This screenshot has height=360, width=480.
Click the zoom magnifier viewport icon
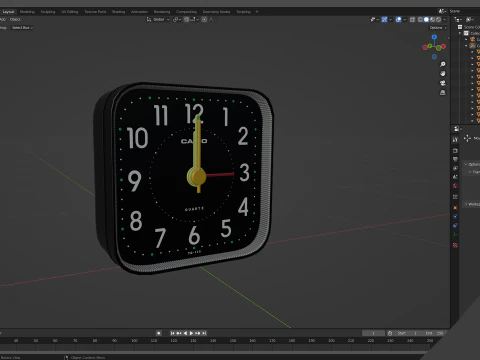point(443,64)
